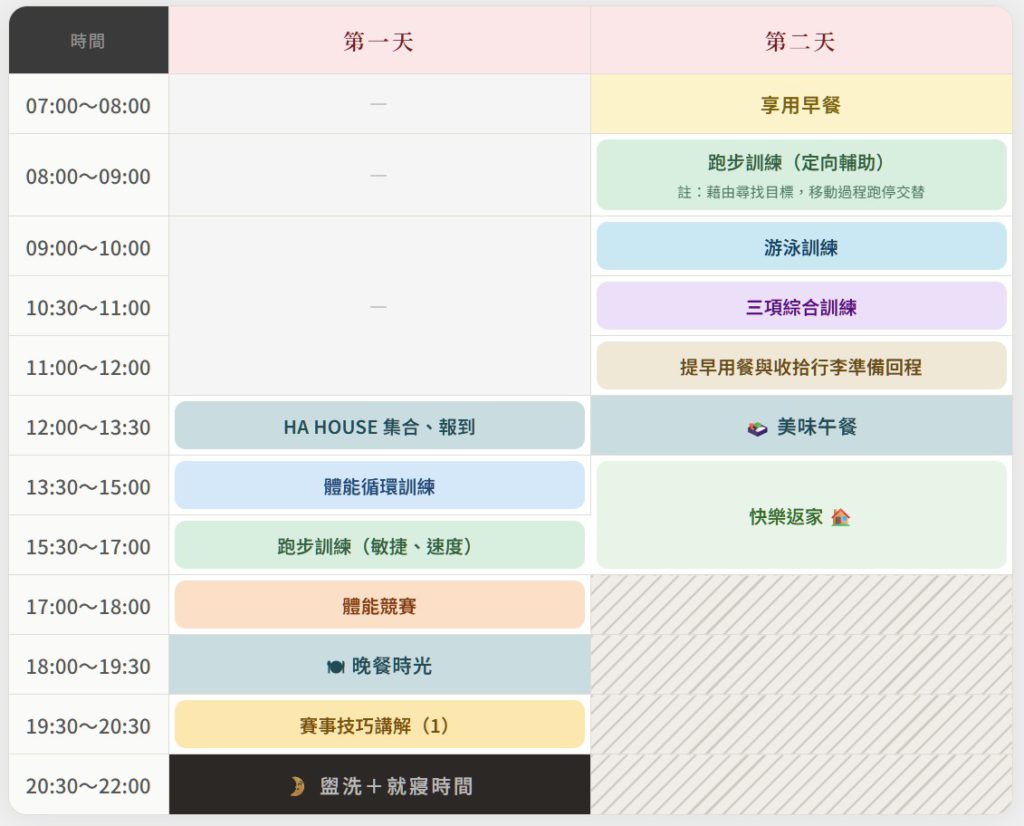Select the 第一天 column header
The image size is (1024, 826).
click(x=379, y=41)
